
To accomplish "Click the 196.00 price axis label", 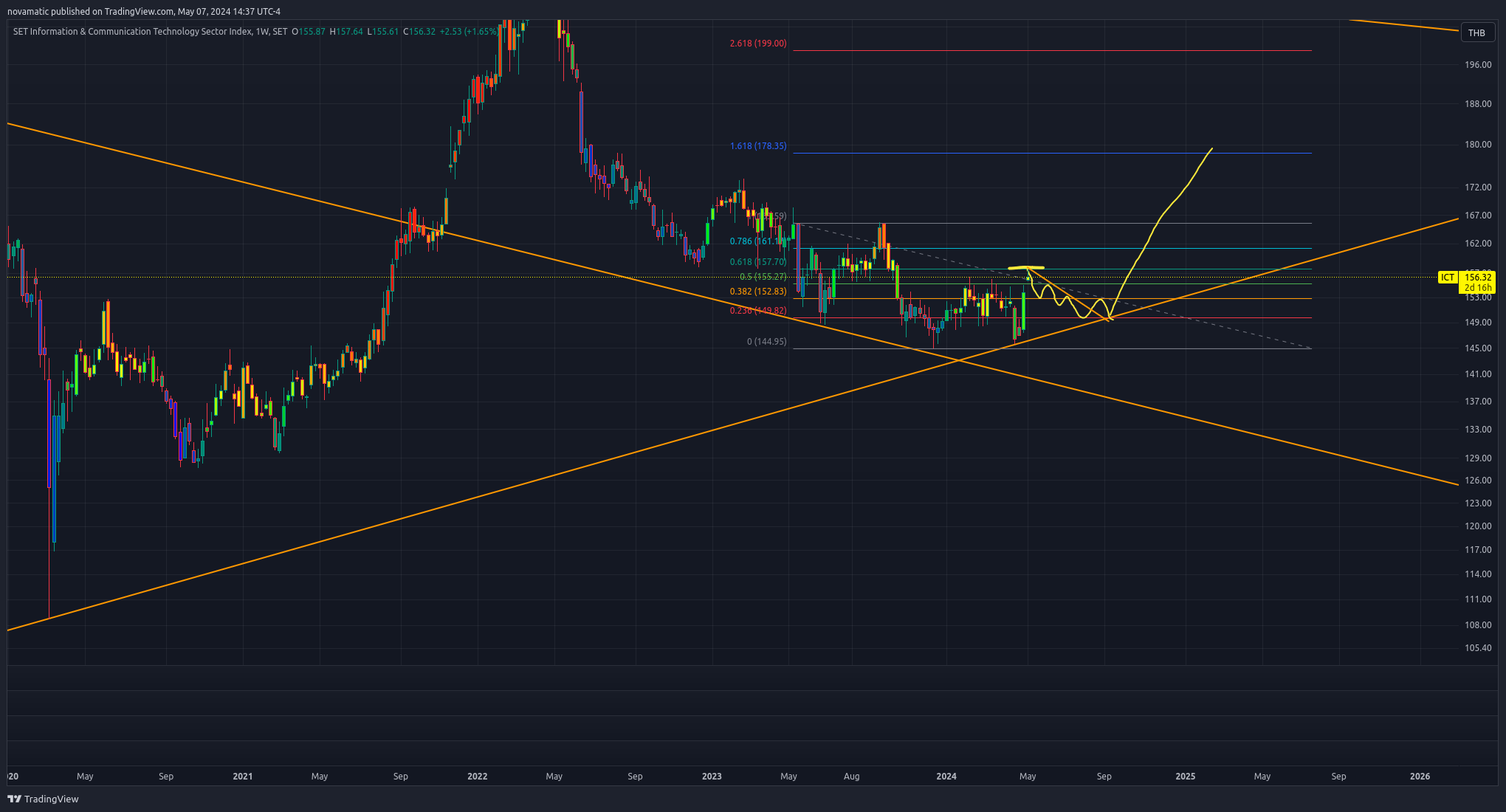I will [x=1478, y=65].
